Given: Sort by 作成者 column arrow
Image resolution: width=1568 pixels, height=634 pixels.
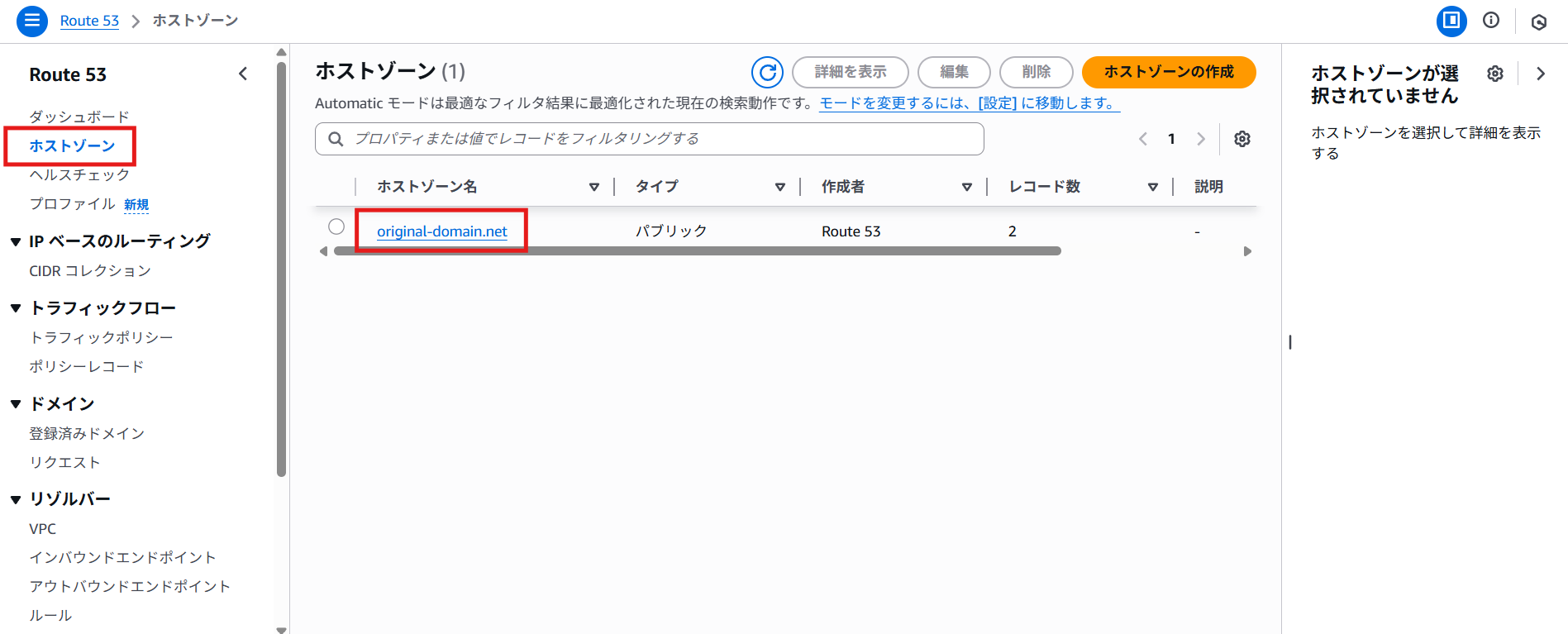Looking at the screenshot, I should [x=966, y=187].
